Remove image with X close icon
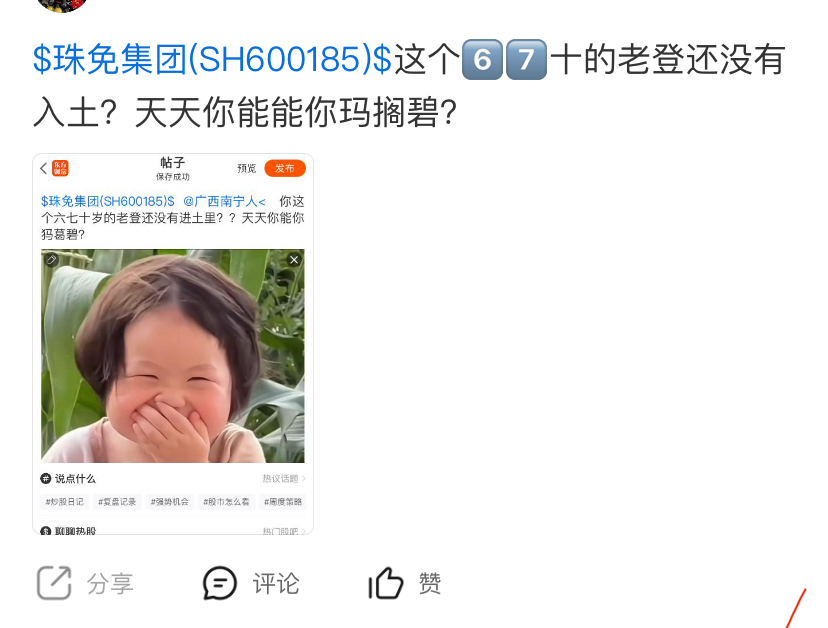Screen dimensions: 828x628 [294, 259]
